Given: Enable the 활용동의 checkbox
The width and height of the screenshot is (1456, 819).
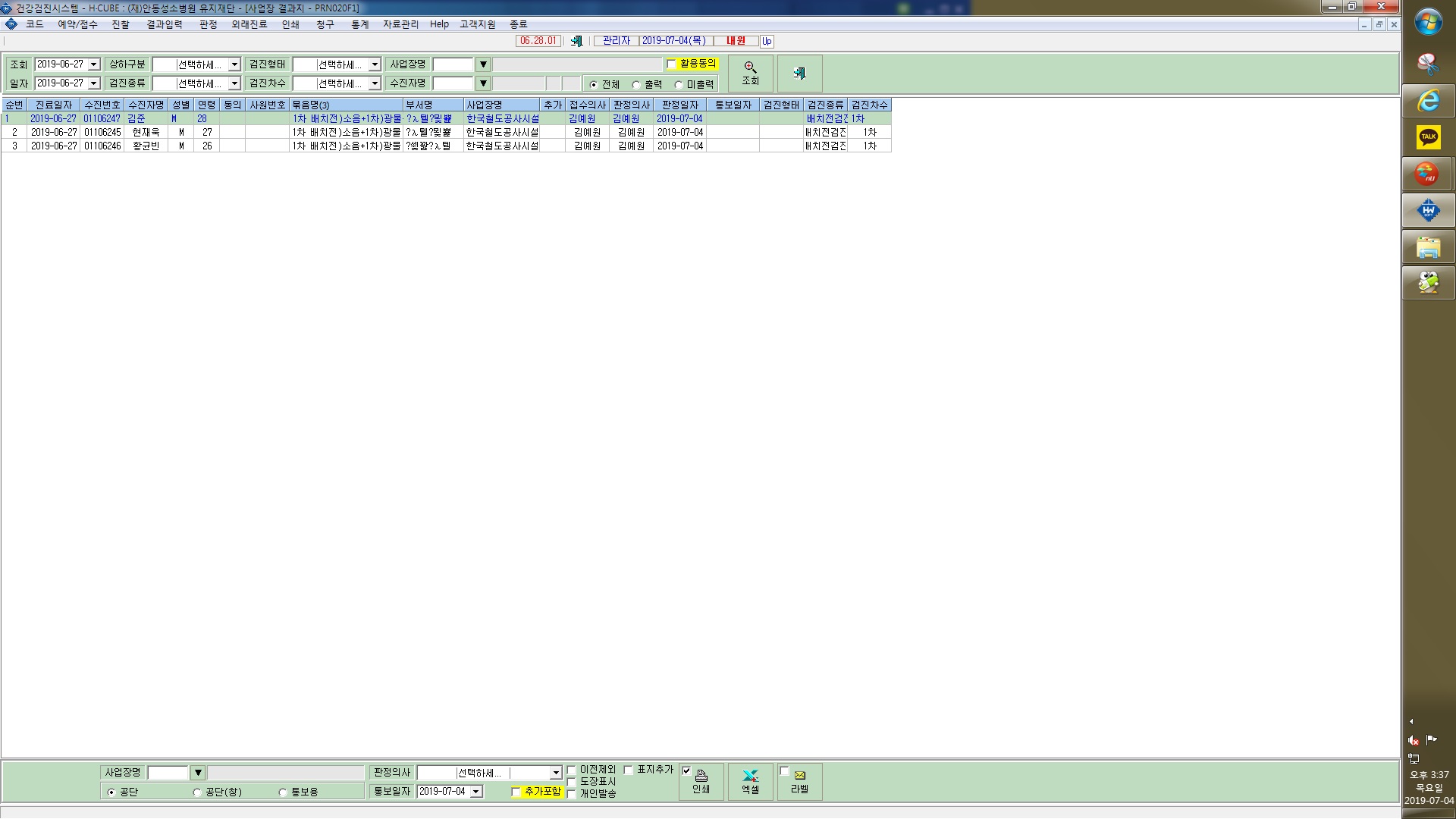Looking at the screenshot, I should click(x=671, y=64).
